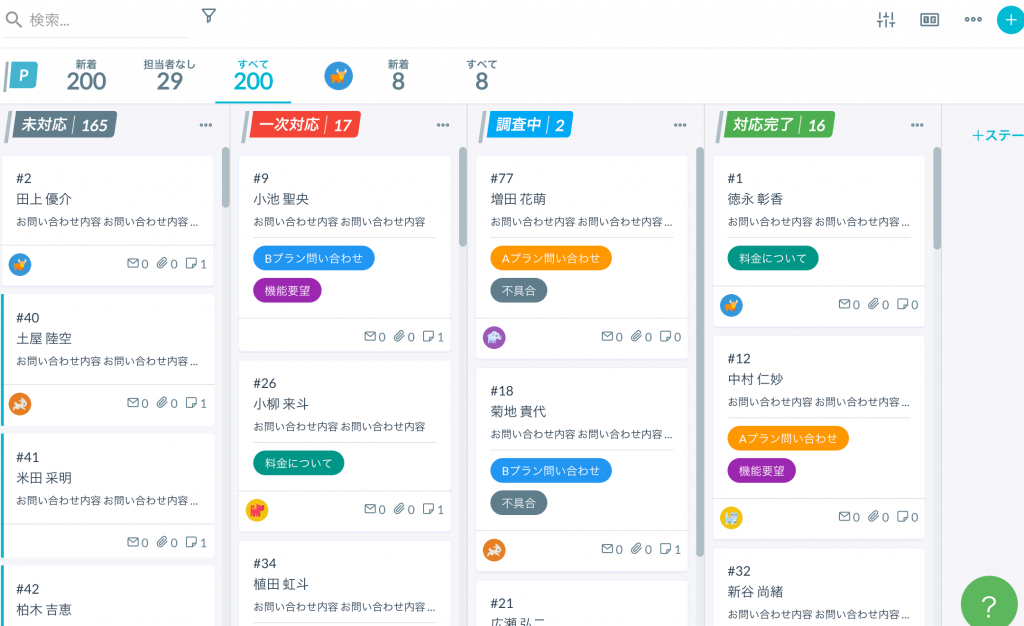The image size is (1024, 626).
Task: Click the note icon on card #1
Action: pyautogui.click(x=902, y=304)
